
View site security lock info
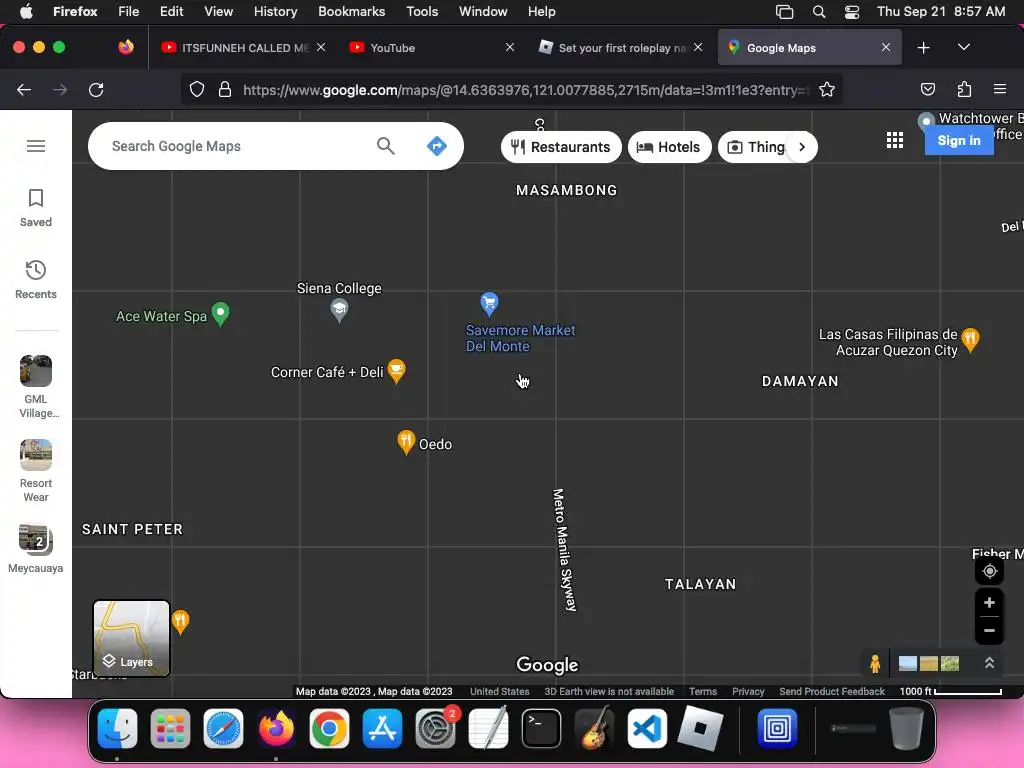point(225,90)
